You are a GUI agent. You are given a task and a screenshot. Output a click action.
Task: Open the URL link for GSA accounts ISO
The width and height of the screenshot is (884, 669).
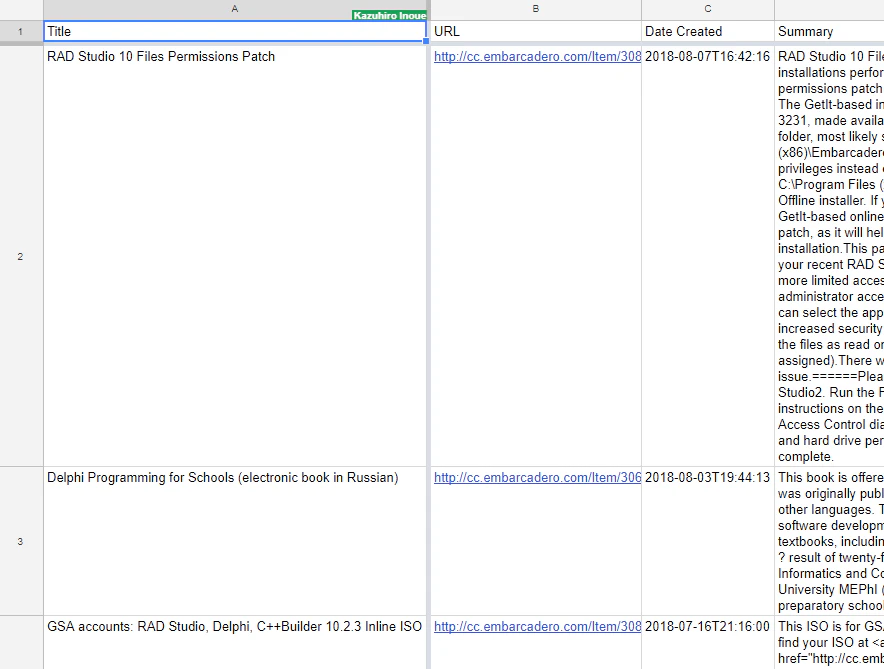(x=537, y=626)
